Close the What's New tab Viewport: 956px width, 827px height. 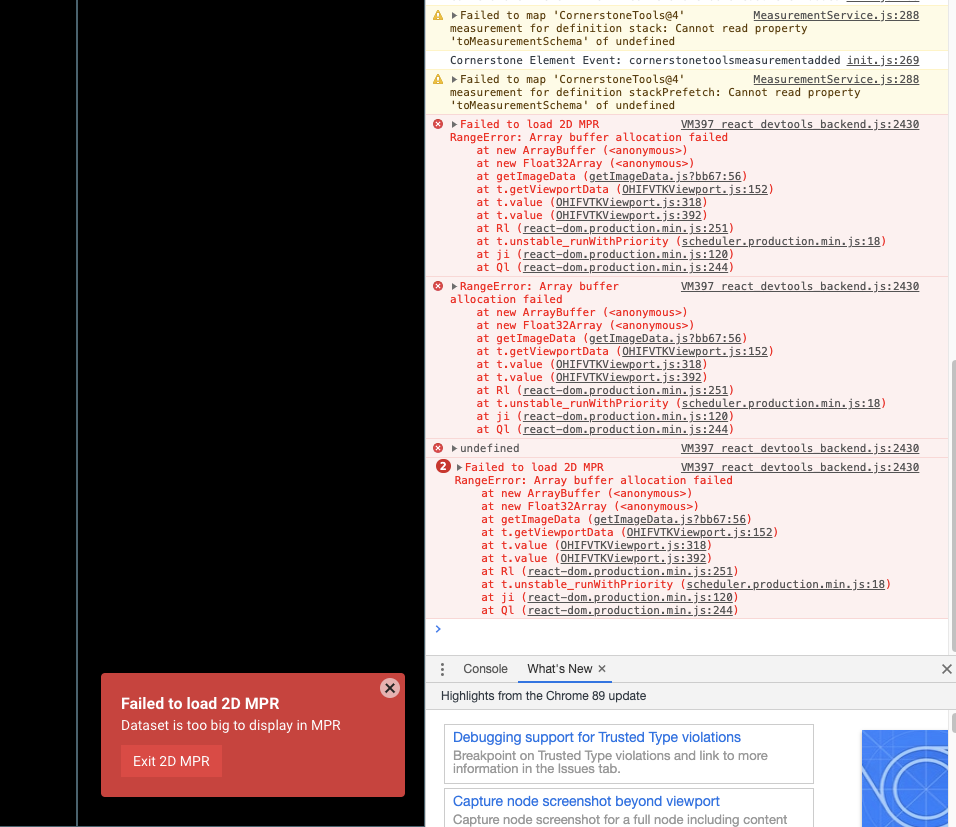point(602,669)
